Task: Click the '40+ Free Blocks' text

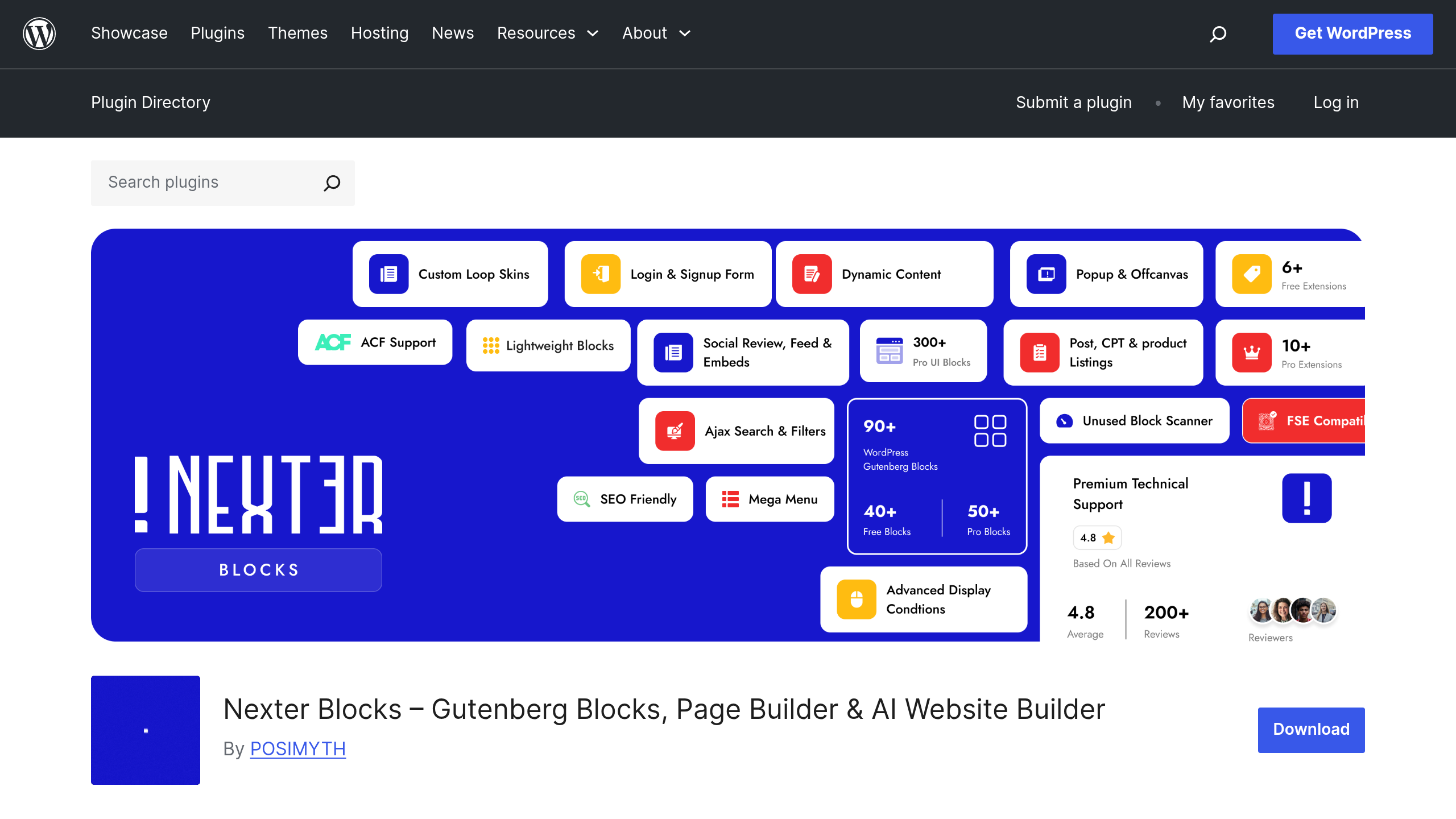Action: [887, 520]
